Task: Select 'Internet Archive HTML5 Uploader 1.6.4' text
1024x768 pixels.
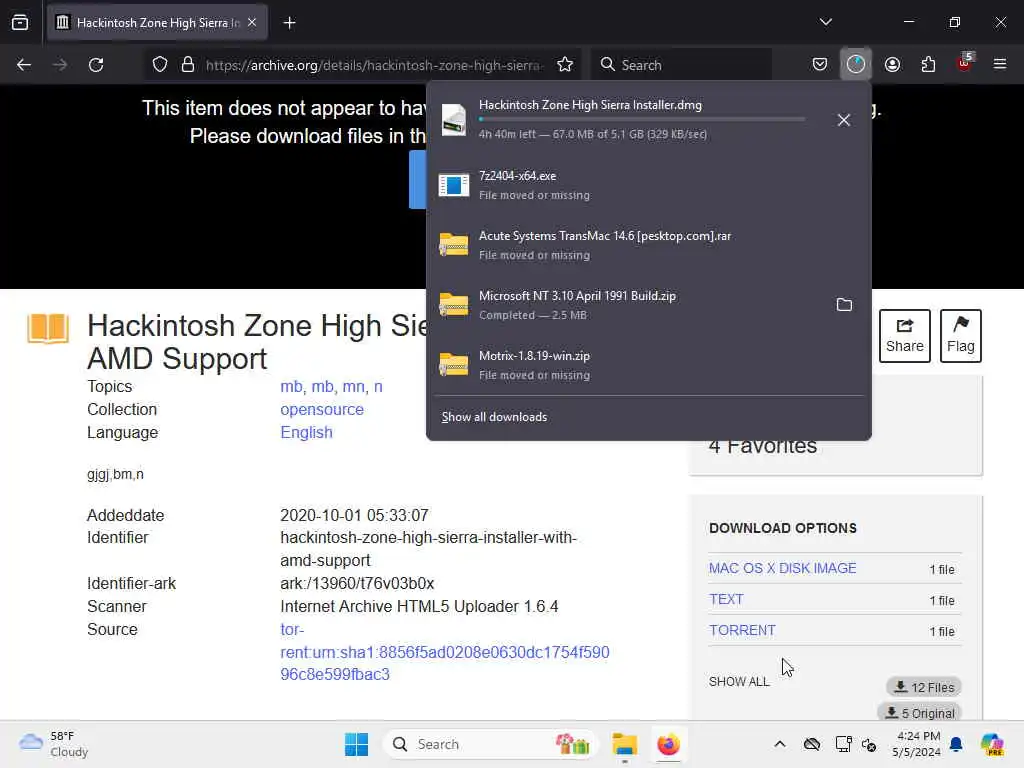Action: [419, 607]
